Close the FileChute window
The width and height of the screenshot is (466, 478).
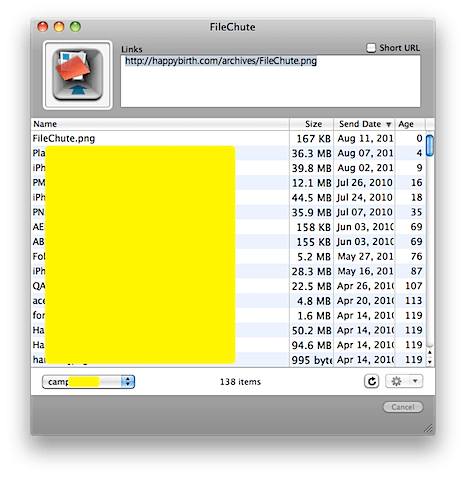point(43,27)
